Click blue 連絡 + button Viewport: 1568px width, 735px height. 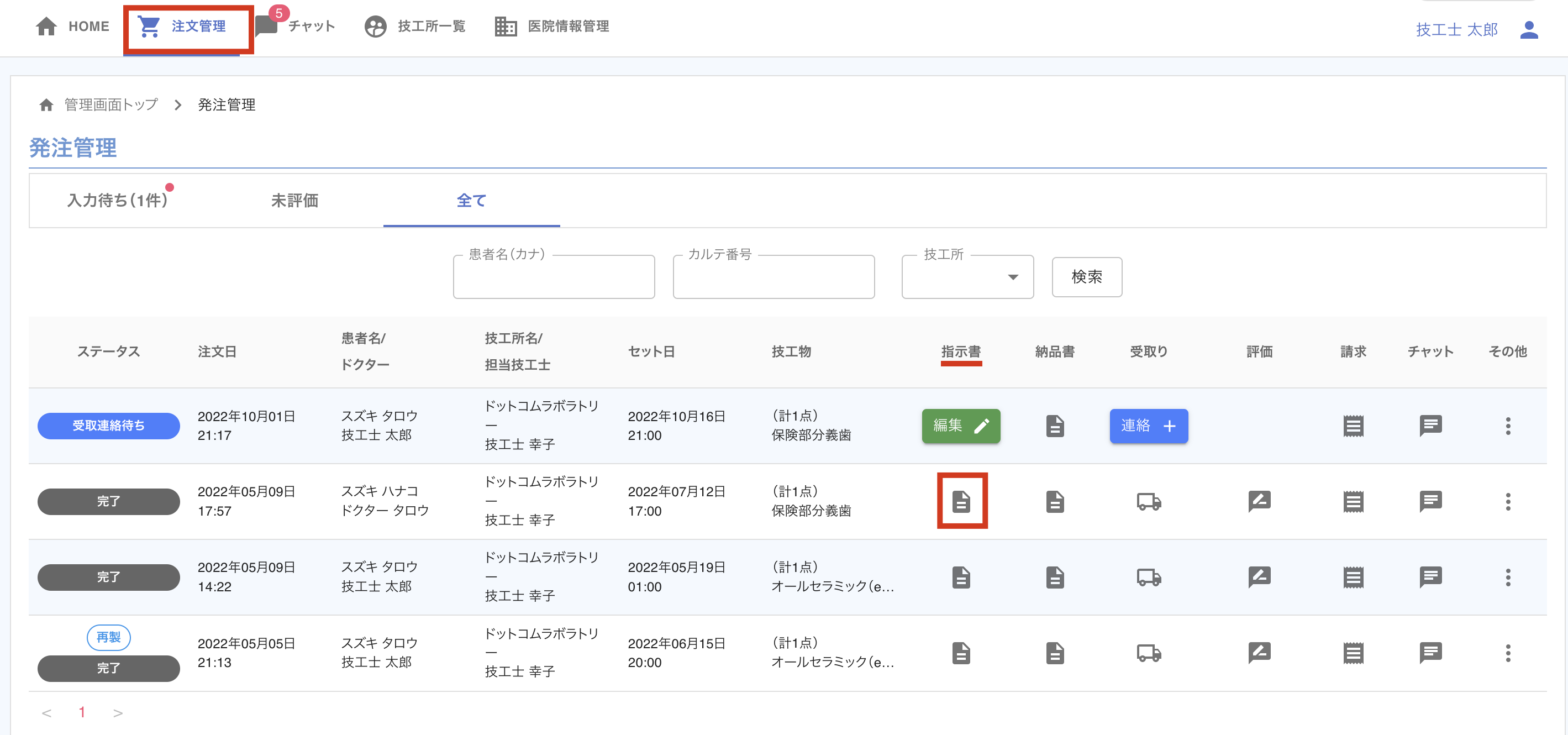click(x=1148, y=426)
